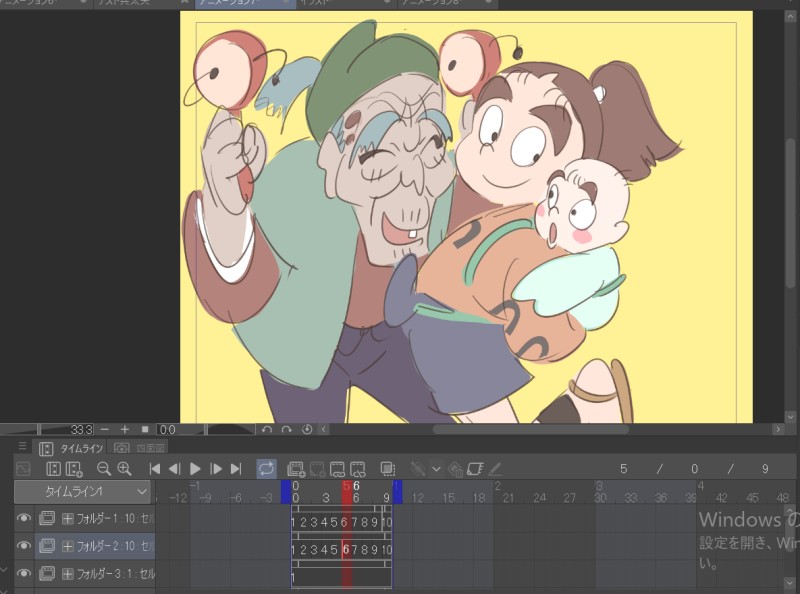Step back to the previous frame
Screen dimensions: 800x594
(174, 469)
